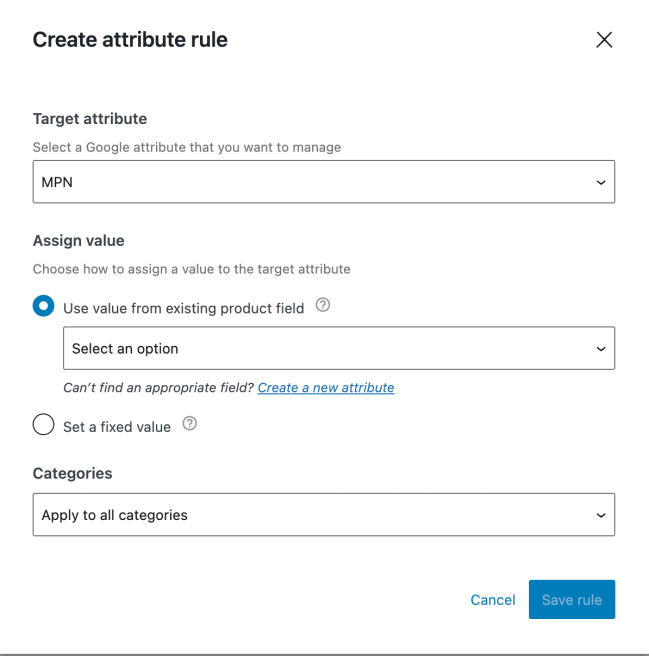Click the 'Target attribute' section heading
The image size is (649, 656).
(x=90, y=119)
